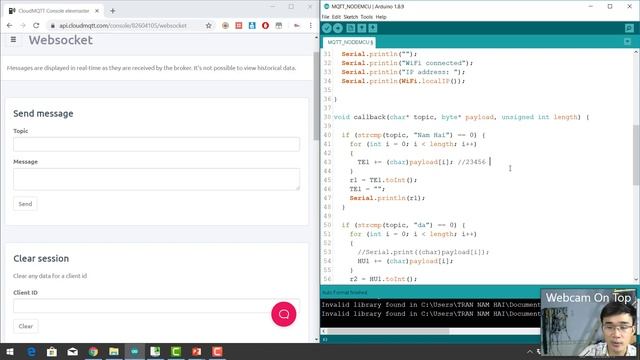Viewport: 640px width, 360px height.
Task: Open a new Chrome tab
Action: (x=113, y=11)
